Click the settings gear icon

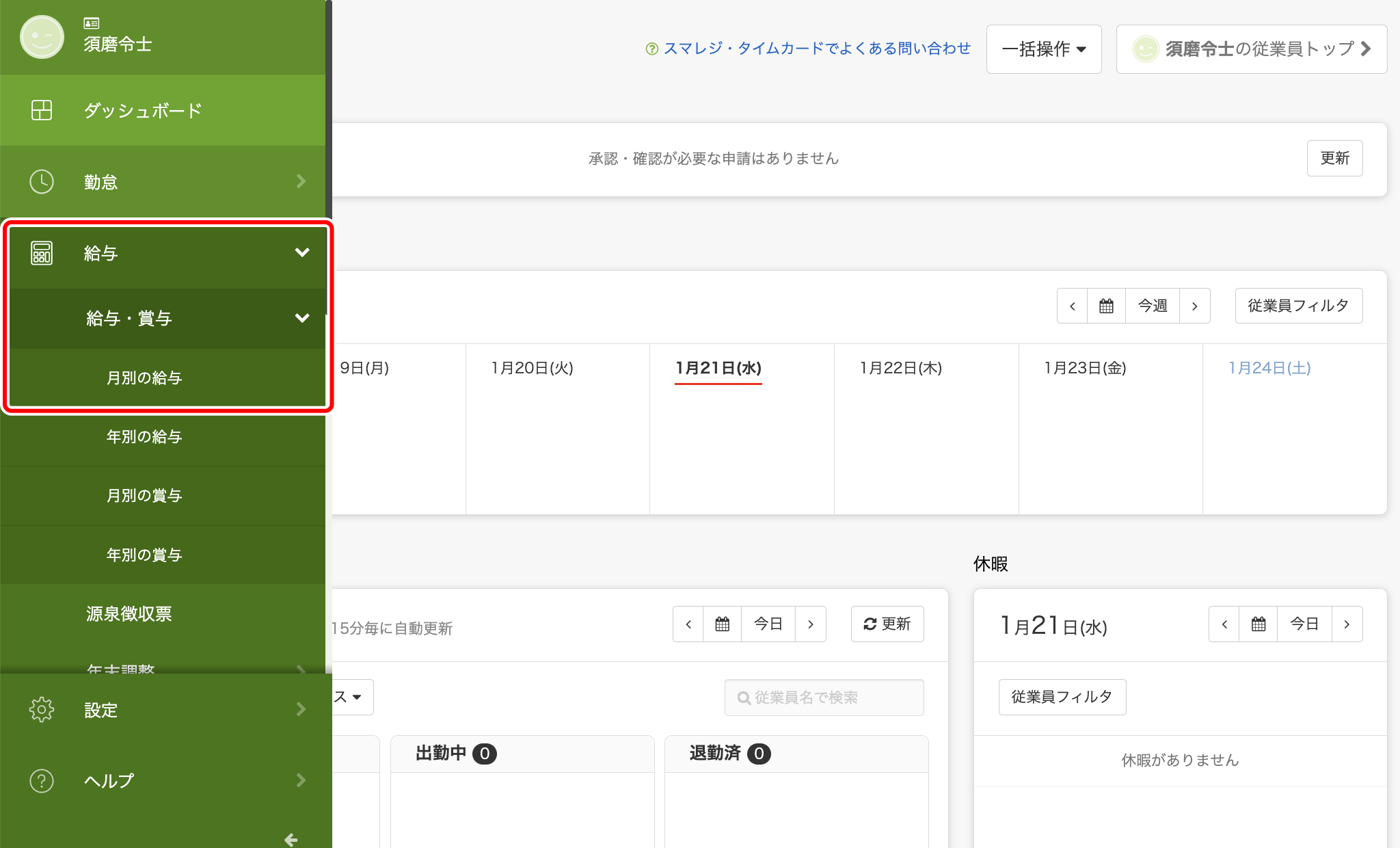coord(42,710)
